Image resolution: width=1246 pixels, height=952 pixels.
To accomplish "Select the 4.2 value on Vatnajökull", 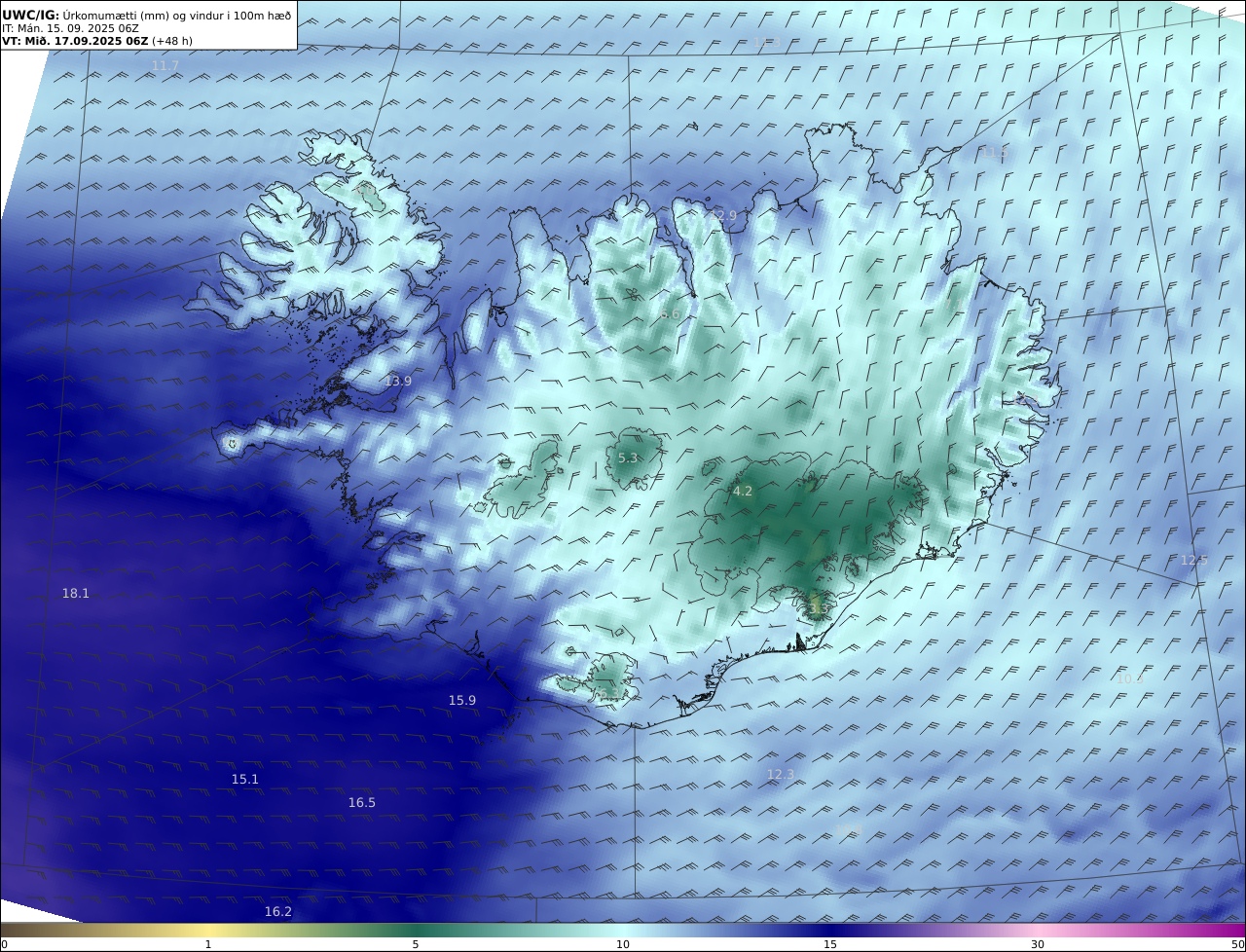I will pos(743,492).
